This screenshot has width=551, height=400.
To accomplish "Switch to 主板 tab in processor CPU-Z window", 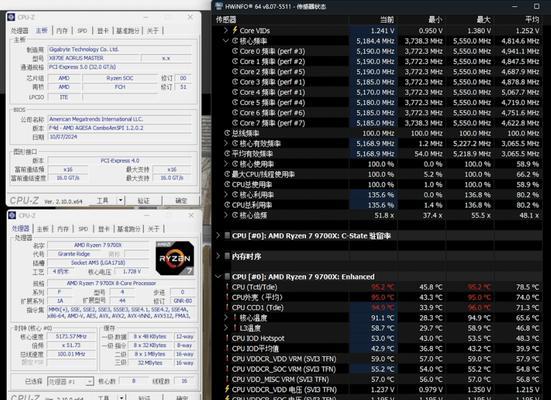I will [x=43, y=229].
